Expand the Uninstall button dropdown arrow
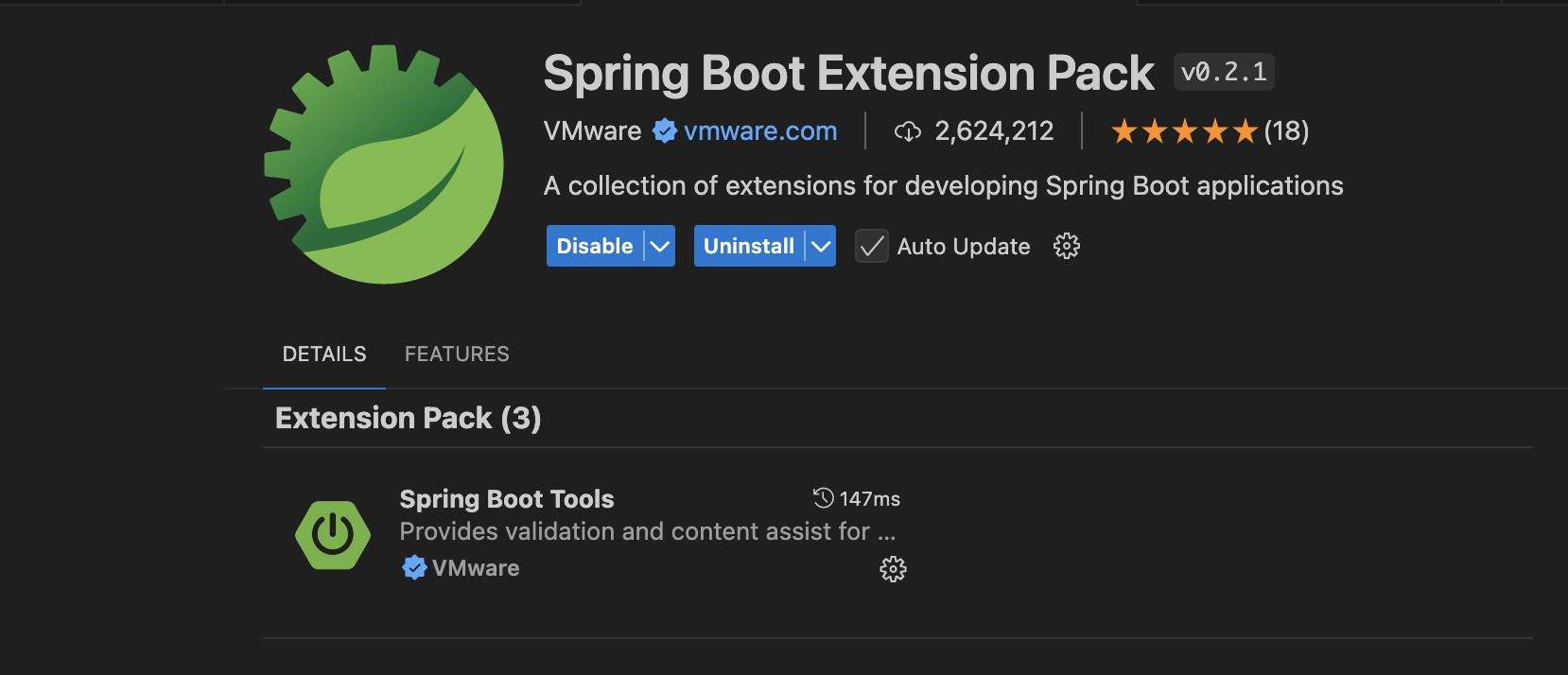The image size is (1568, 675). click(x=821, y=247)
